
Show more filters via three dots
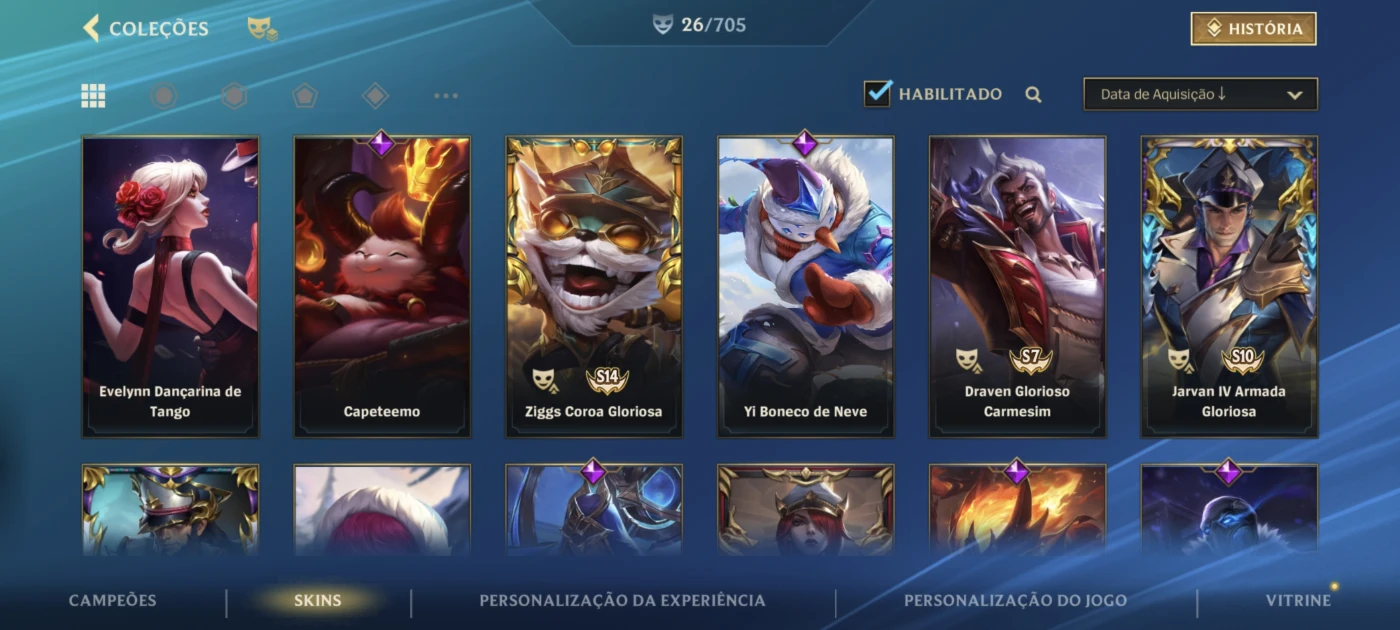point(446,96)
